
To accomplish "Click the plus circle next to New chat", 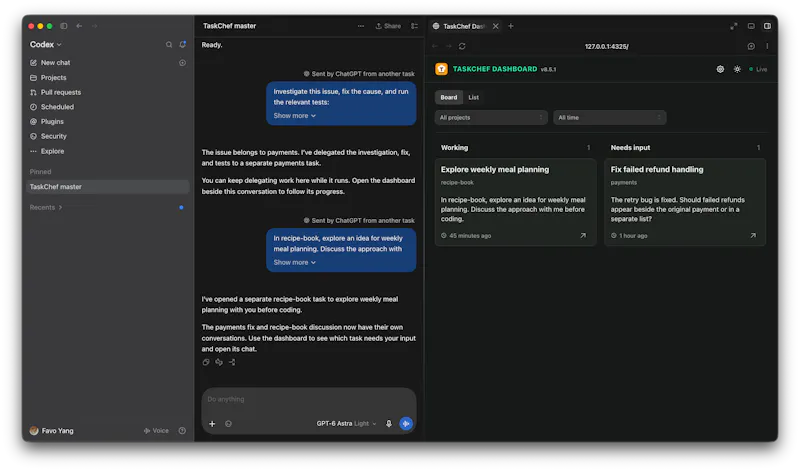I will coord(183,63).
